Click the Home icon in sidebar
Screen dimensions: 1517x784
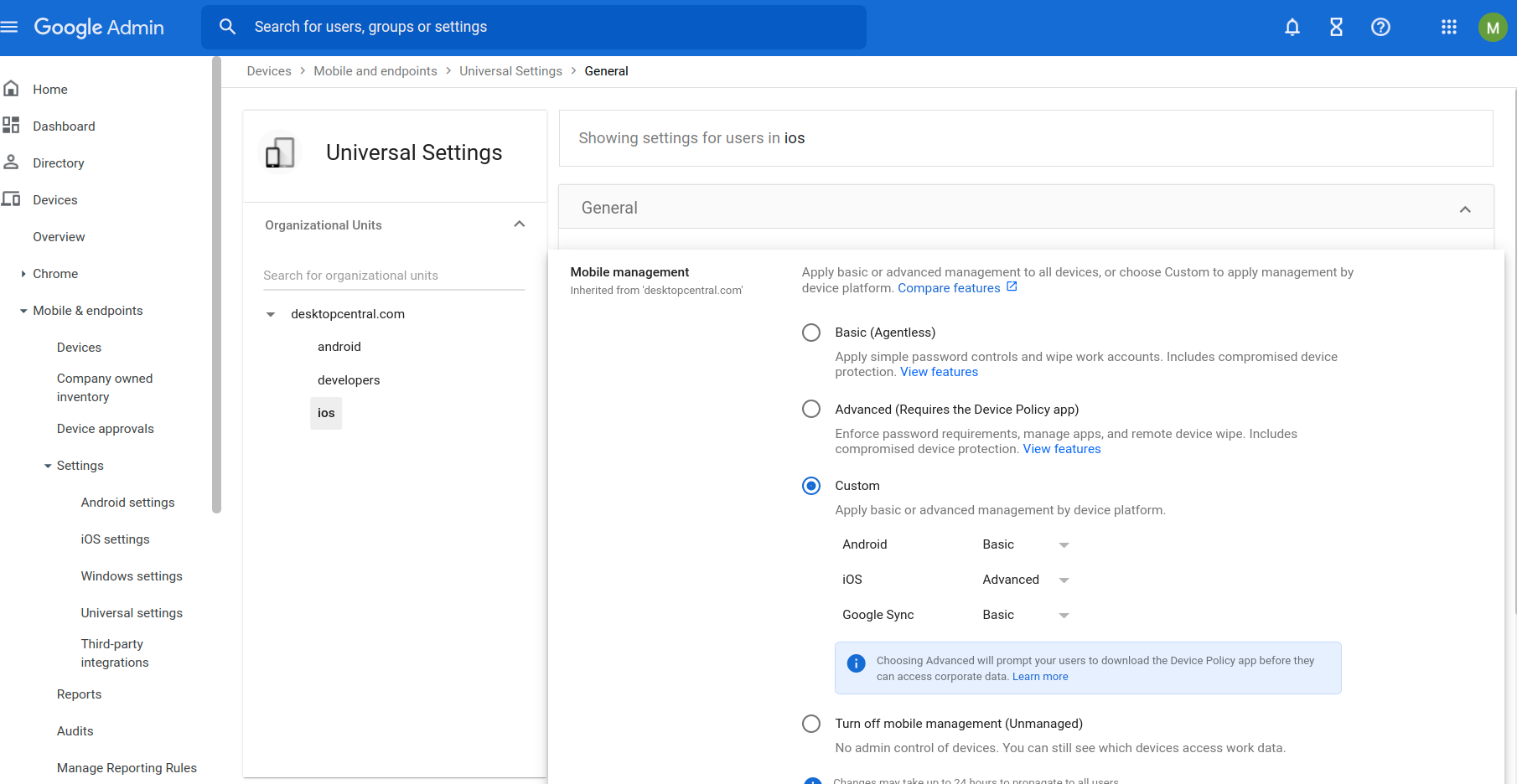point(12,89)
